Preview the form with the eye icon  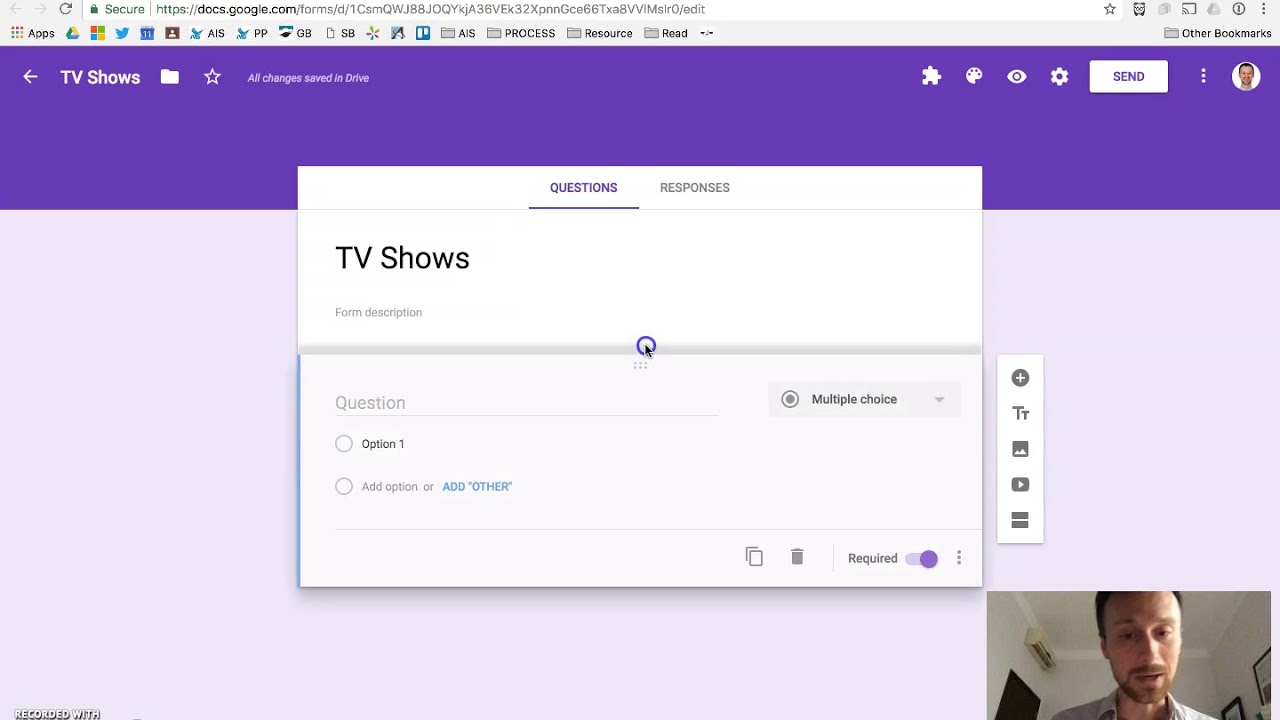click(x=1017, y=77)
